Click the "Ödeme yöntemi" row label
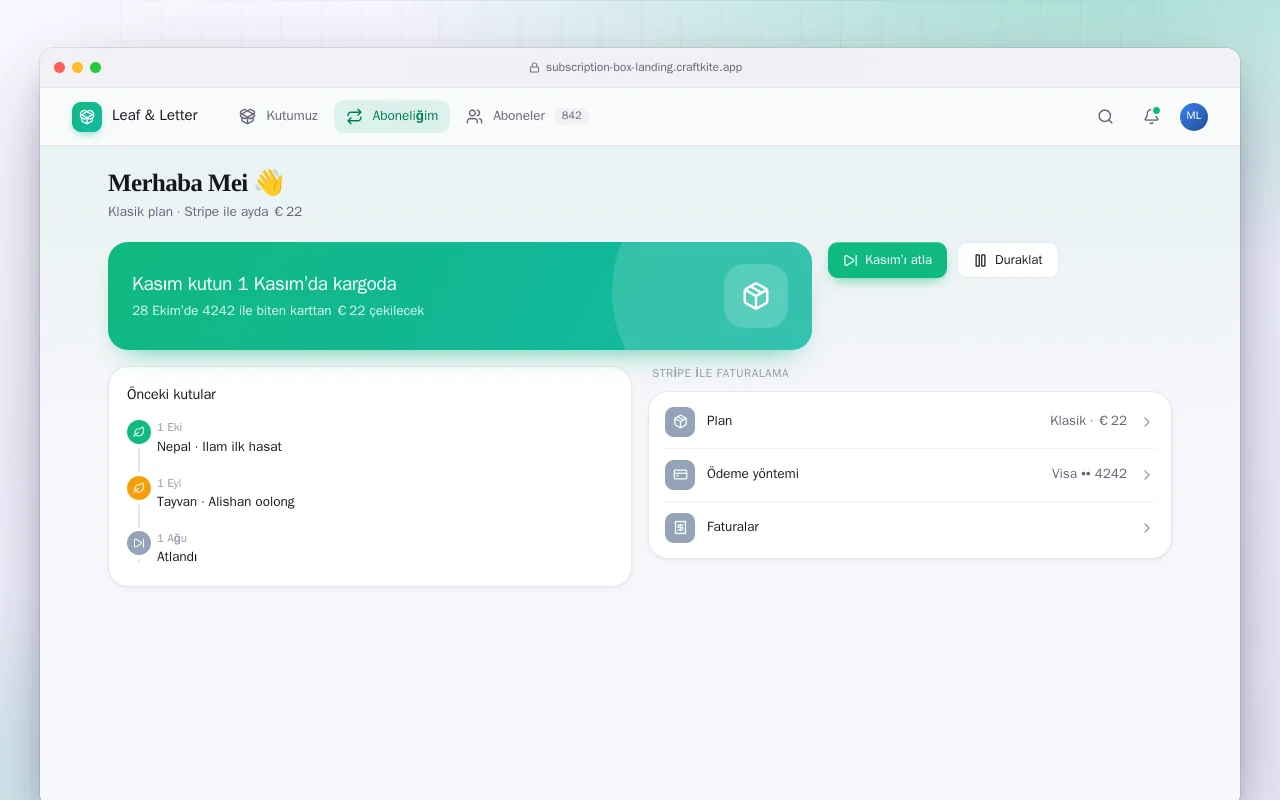 753,474
